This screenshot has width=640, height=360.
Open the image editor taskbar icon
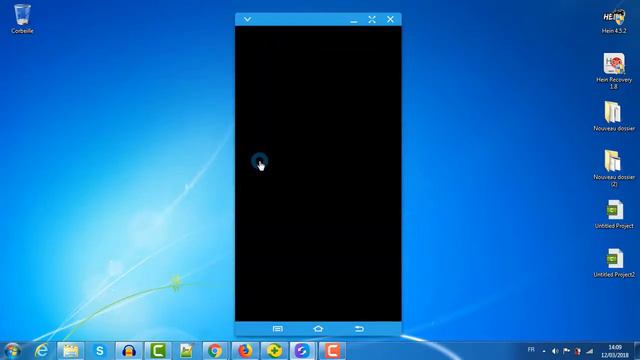pyautogui.click(x=187, y=351)
